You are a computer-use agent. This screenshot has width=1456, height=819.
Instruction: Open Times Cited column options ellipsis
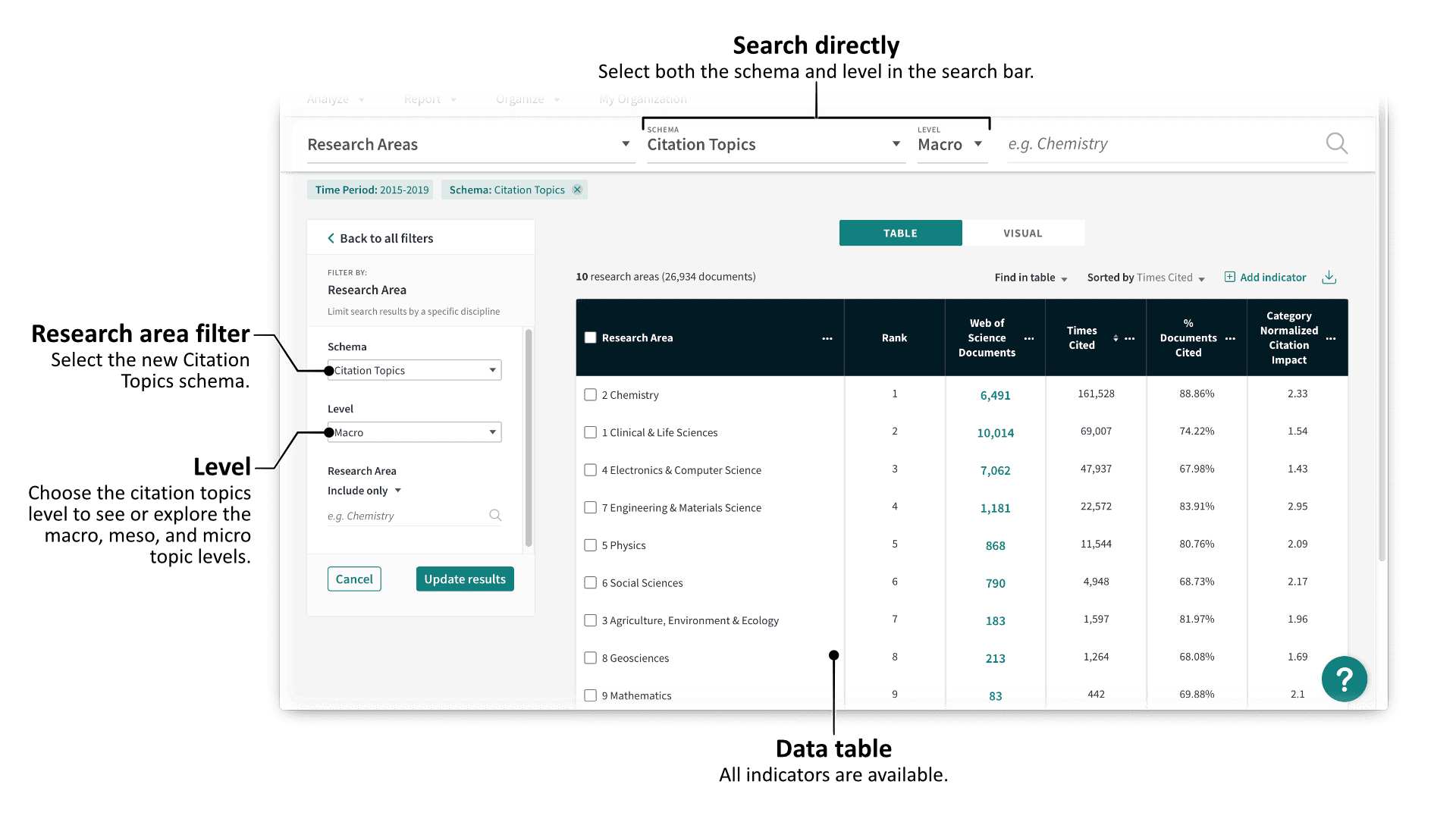pyautogui.click(x=1130, y=338)
